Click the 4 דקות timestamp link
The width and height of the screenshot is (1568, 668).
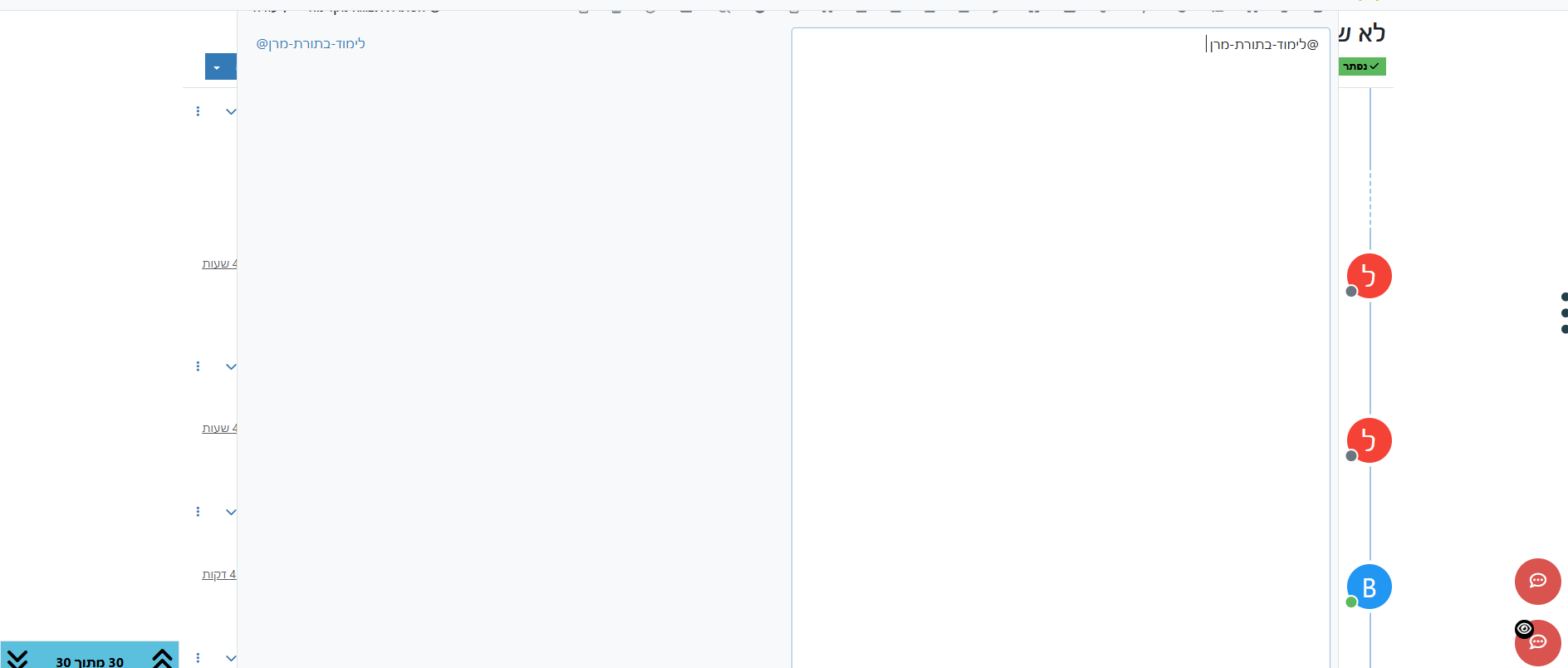click(219, 574)
